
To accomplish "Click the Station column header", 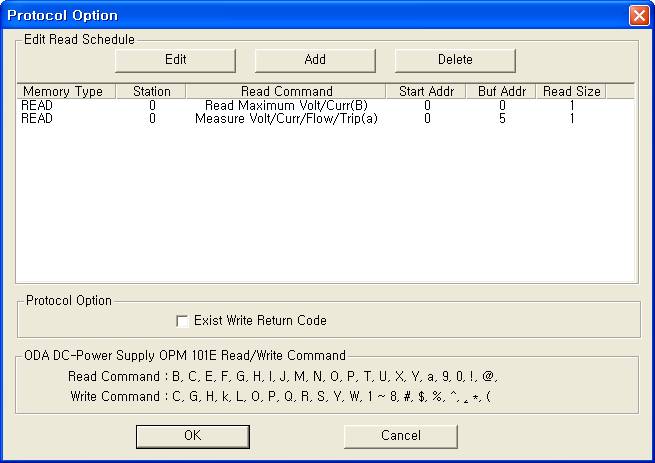I will (151, 91).
